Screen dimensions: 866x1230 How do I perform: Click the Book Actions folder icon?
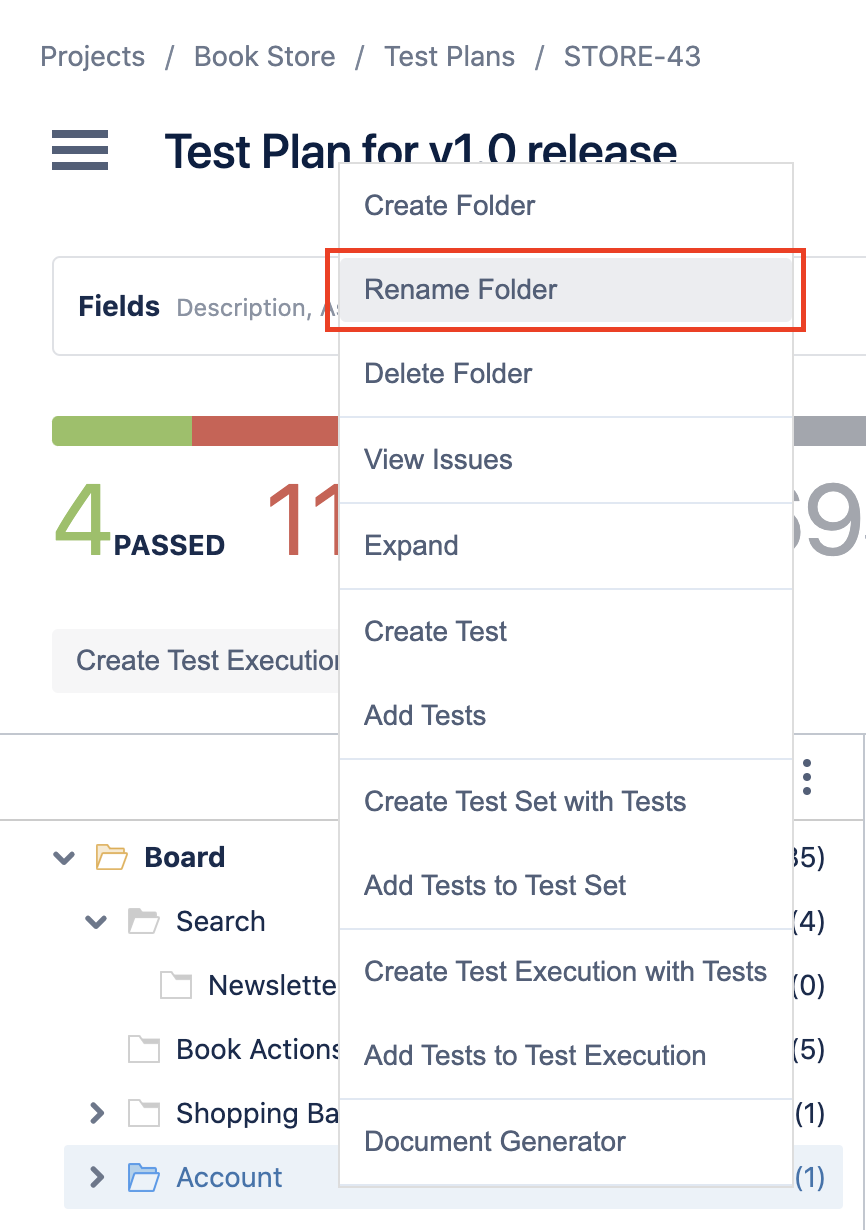click(144, 1049)
